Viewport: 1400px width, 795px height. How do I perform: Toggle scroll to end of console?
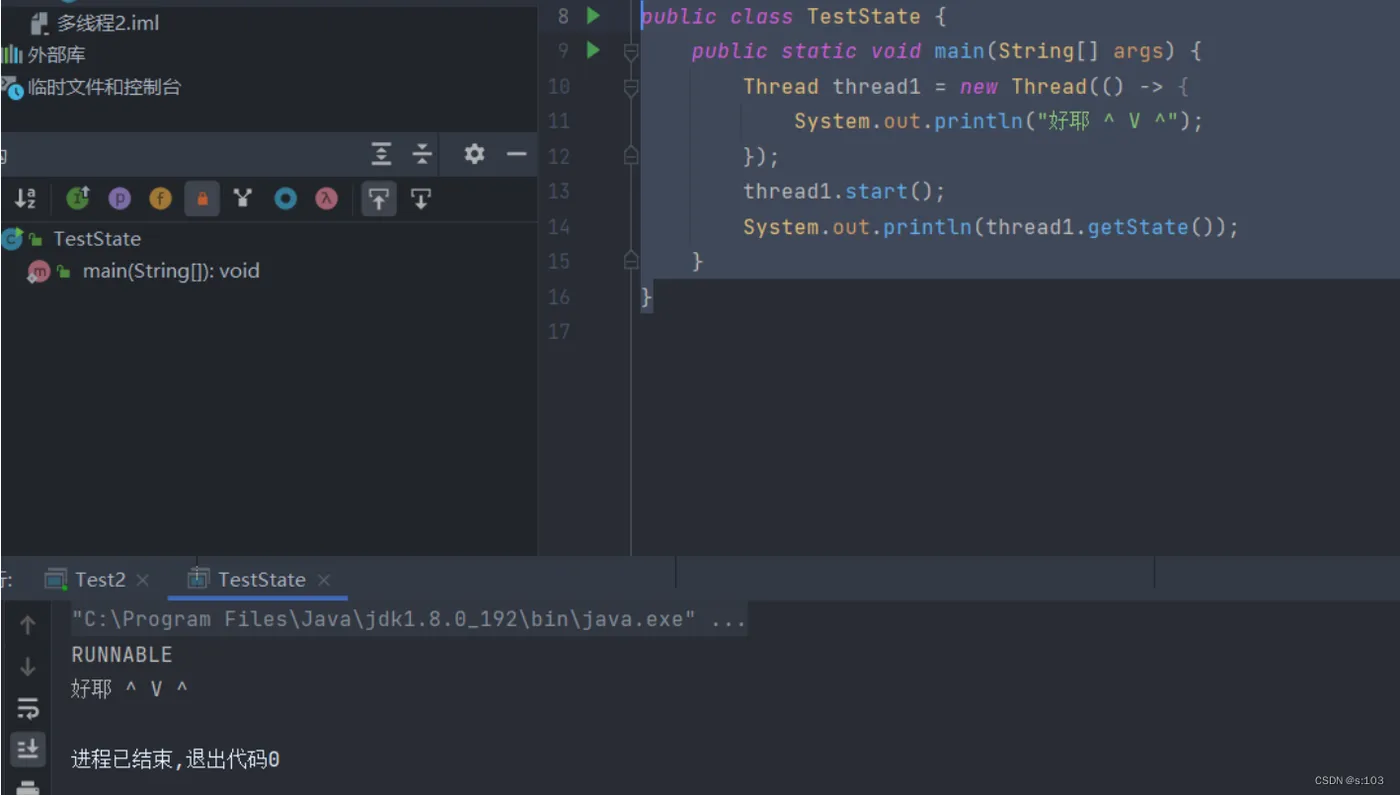coord(27,748)
